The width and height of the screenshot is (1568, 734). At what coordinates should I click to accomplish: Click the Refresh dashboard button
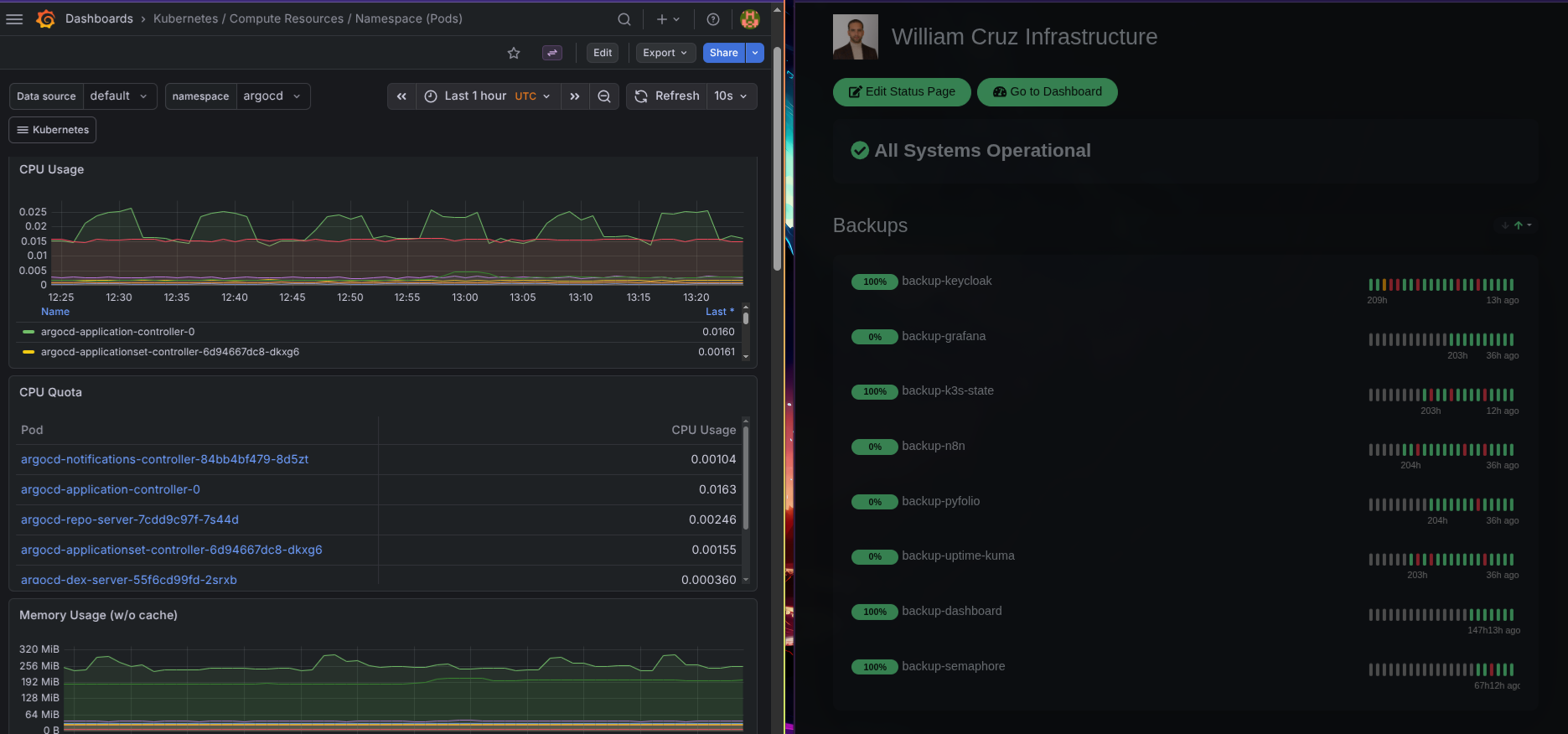[667, 96]
